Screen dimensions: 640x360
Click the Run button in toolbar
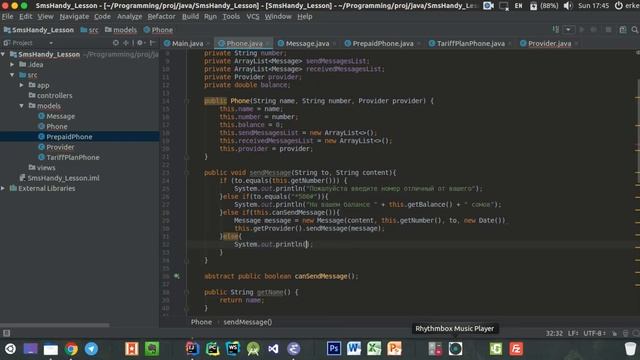[x=582, y=30]
